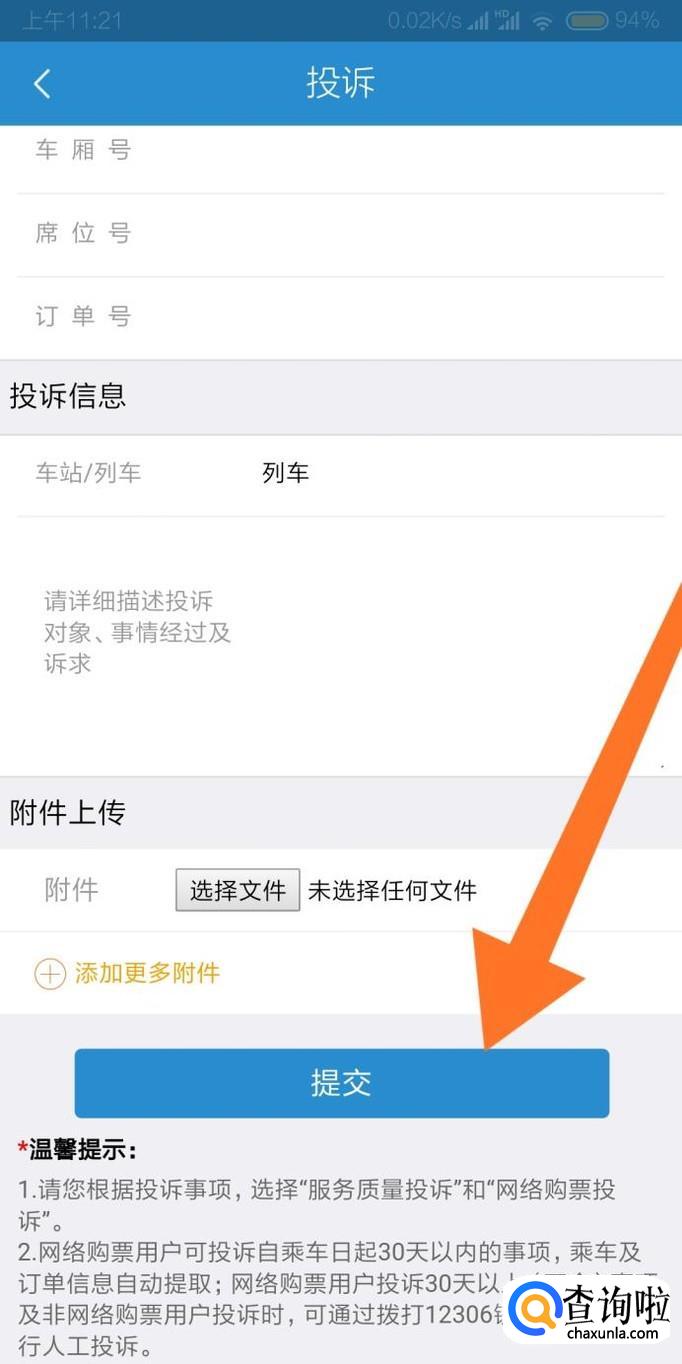
Task: Tap the 附件上传 section header
Action: (x=68, y=813)
